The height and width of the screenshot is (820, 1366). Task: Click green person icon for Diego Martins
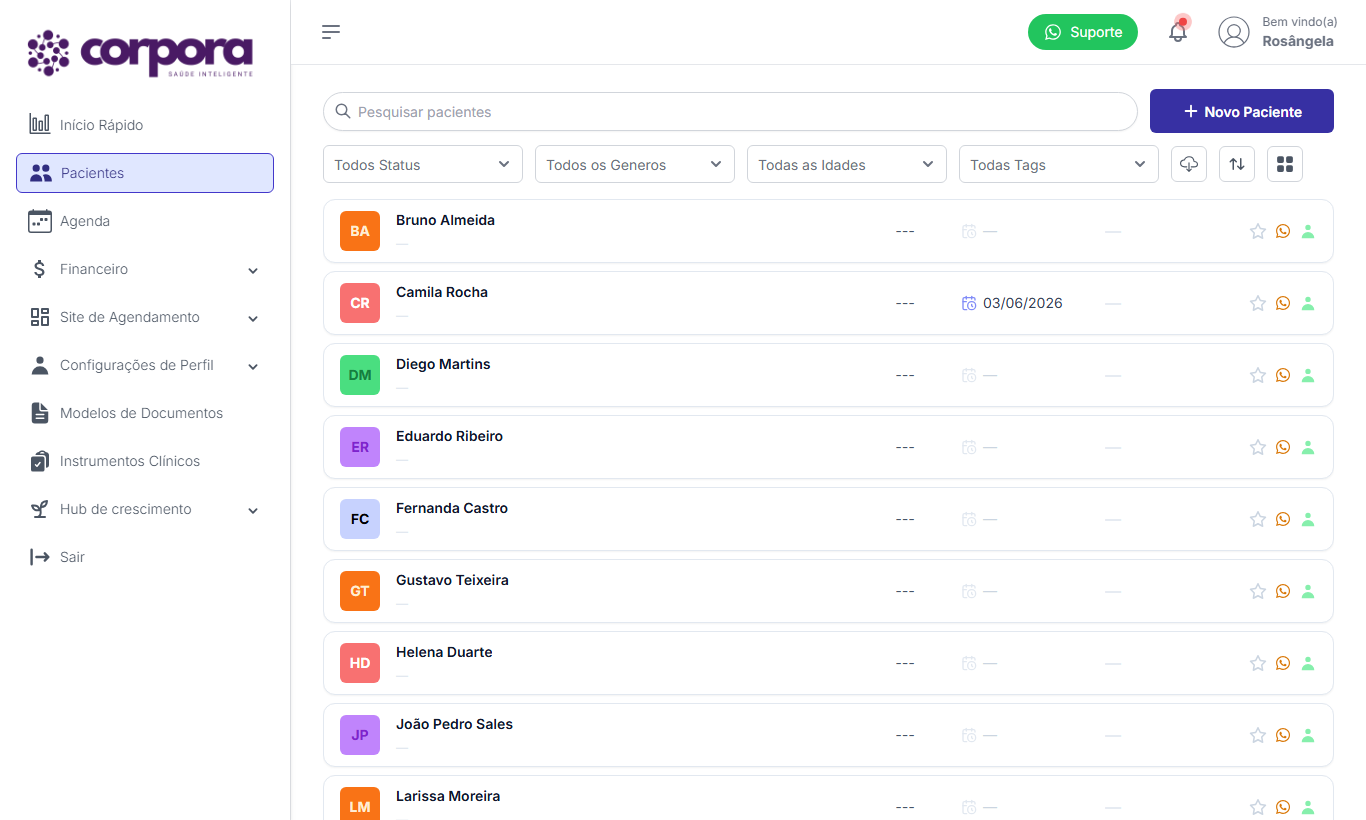[1308, 375]
